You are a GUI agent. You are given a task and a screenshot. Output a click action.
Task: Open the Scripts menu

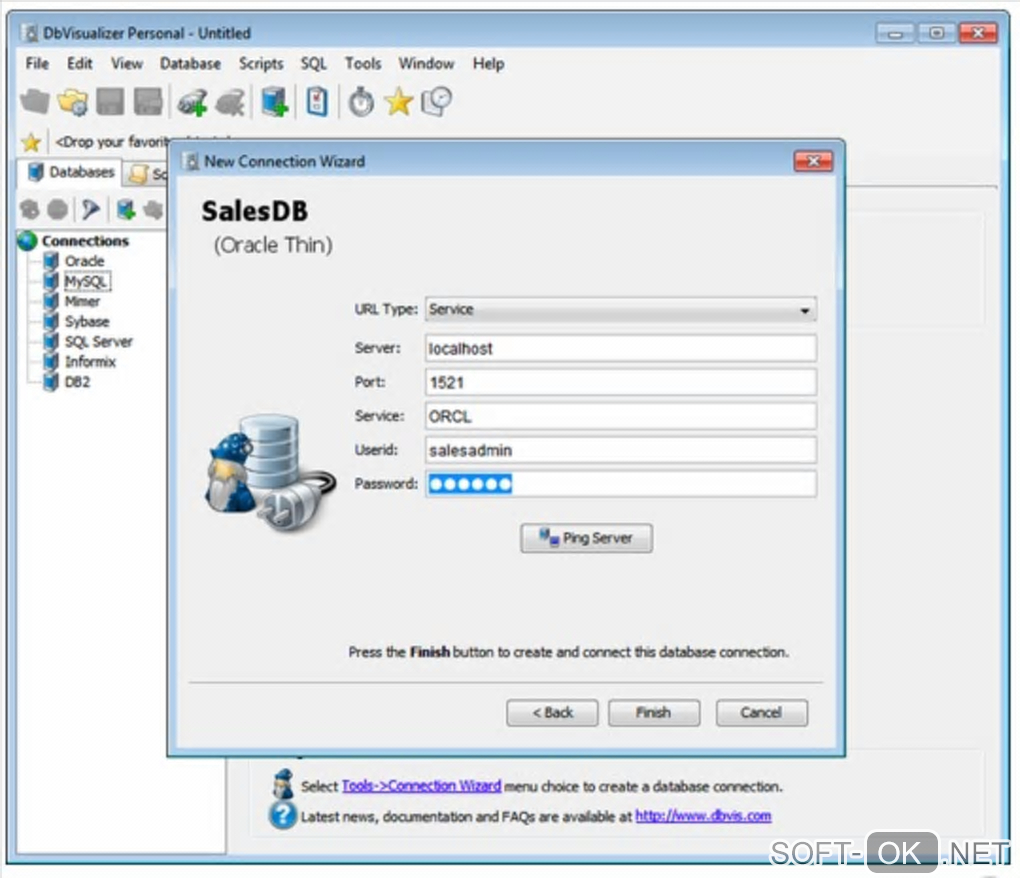coord(260,64)
